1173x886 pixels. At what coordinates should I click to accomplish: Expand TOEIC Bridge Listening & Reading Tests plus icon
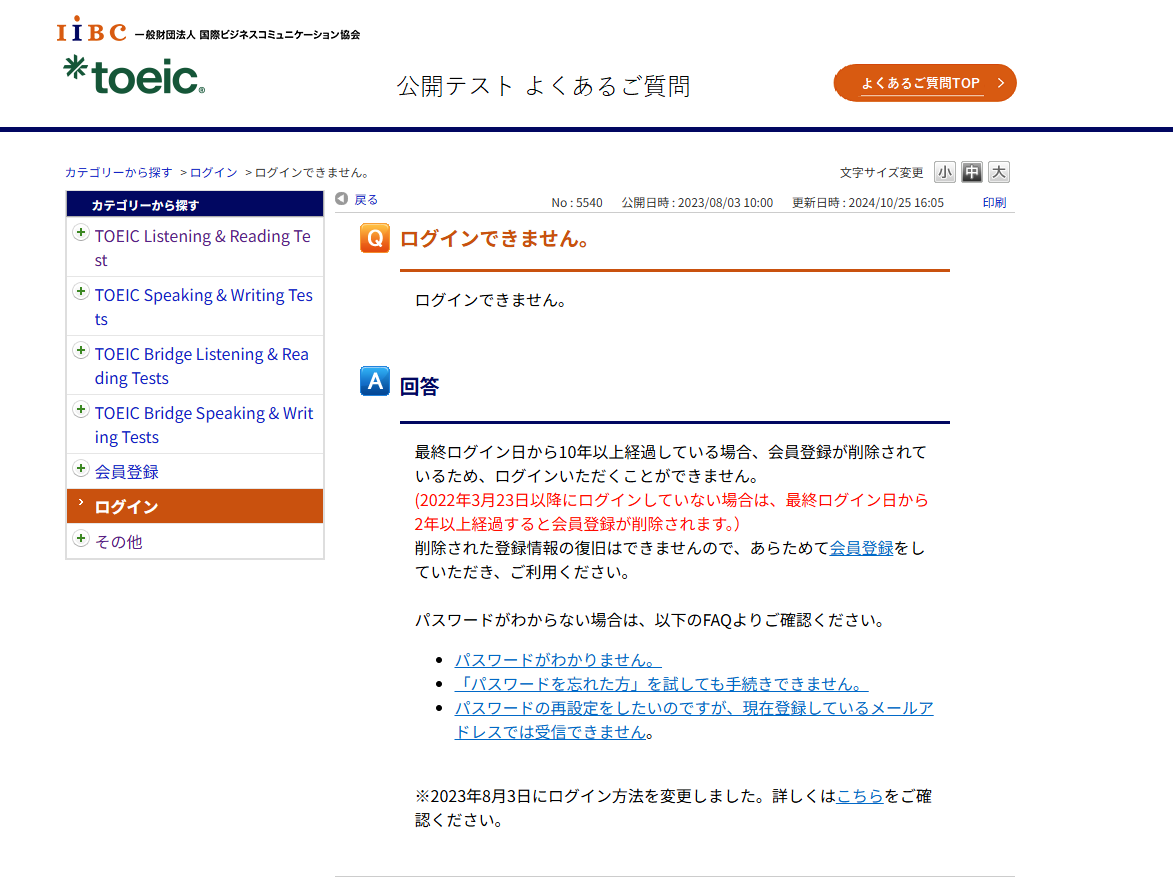pos(81,351)
